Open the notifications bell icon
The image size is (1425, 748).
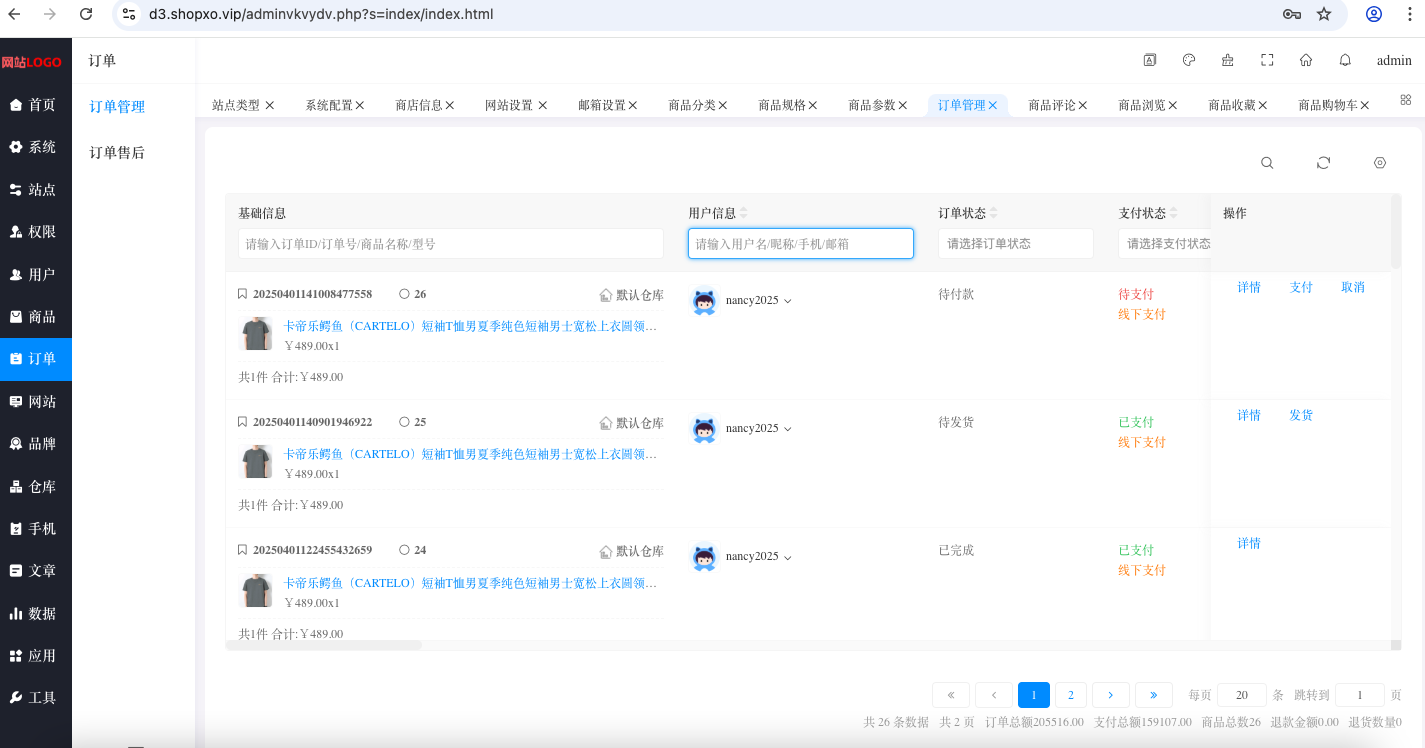(x=1345, y=60)
